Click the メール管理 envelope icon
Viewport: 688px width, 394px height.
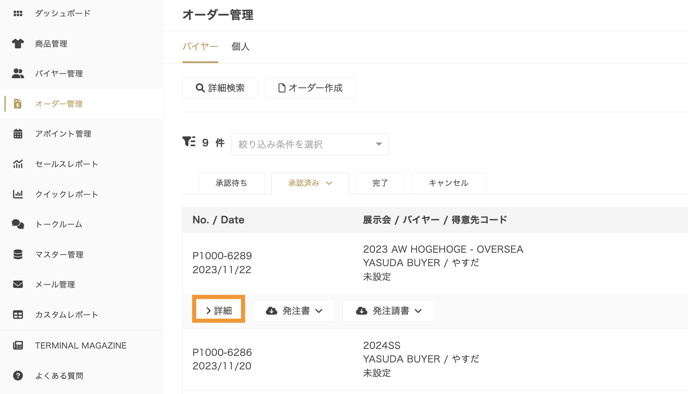[x=18, y=284]
